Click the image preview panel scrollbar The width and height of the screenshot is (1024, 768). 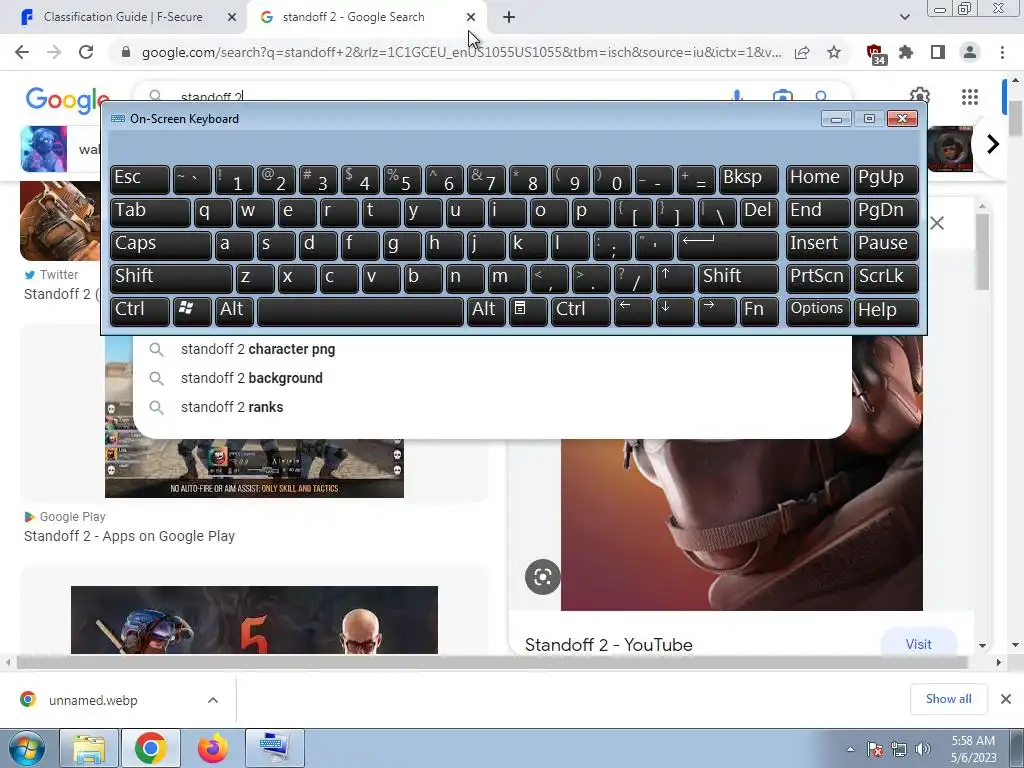pyautogui.click(x=982, y=251)
